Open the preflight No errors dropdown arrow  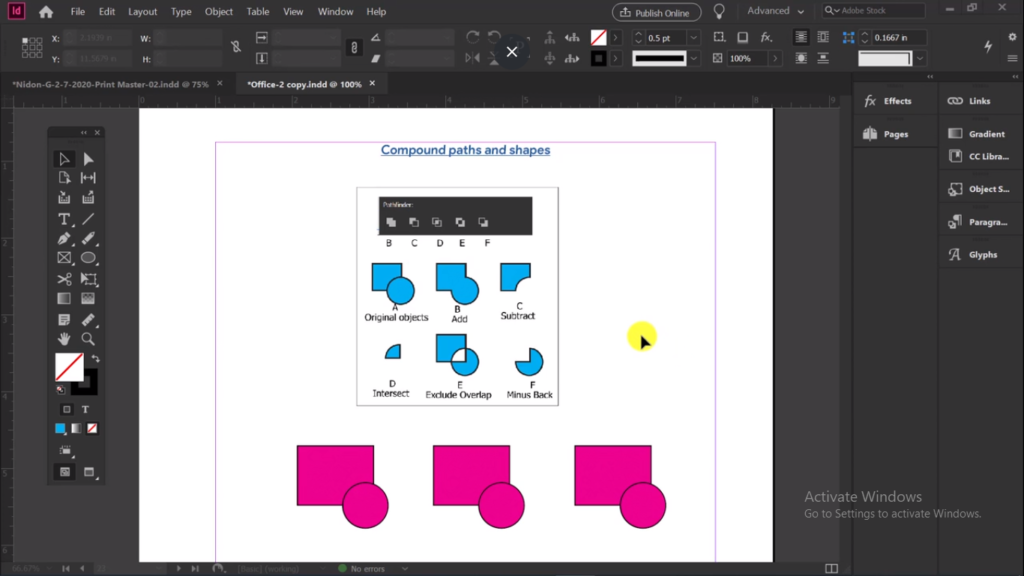pos(405,569)
